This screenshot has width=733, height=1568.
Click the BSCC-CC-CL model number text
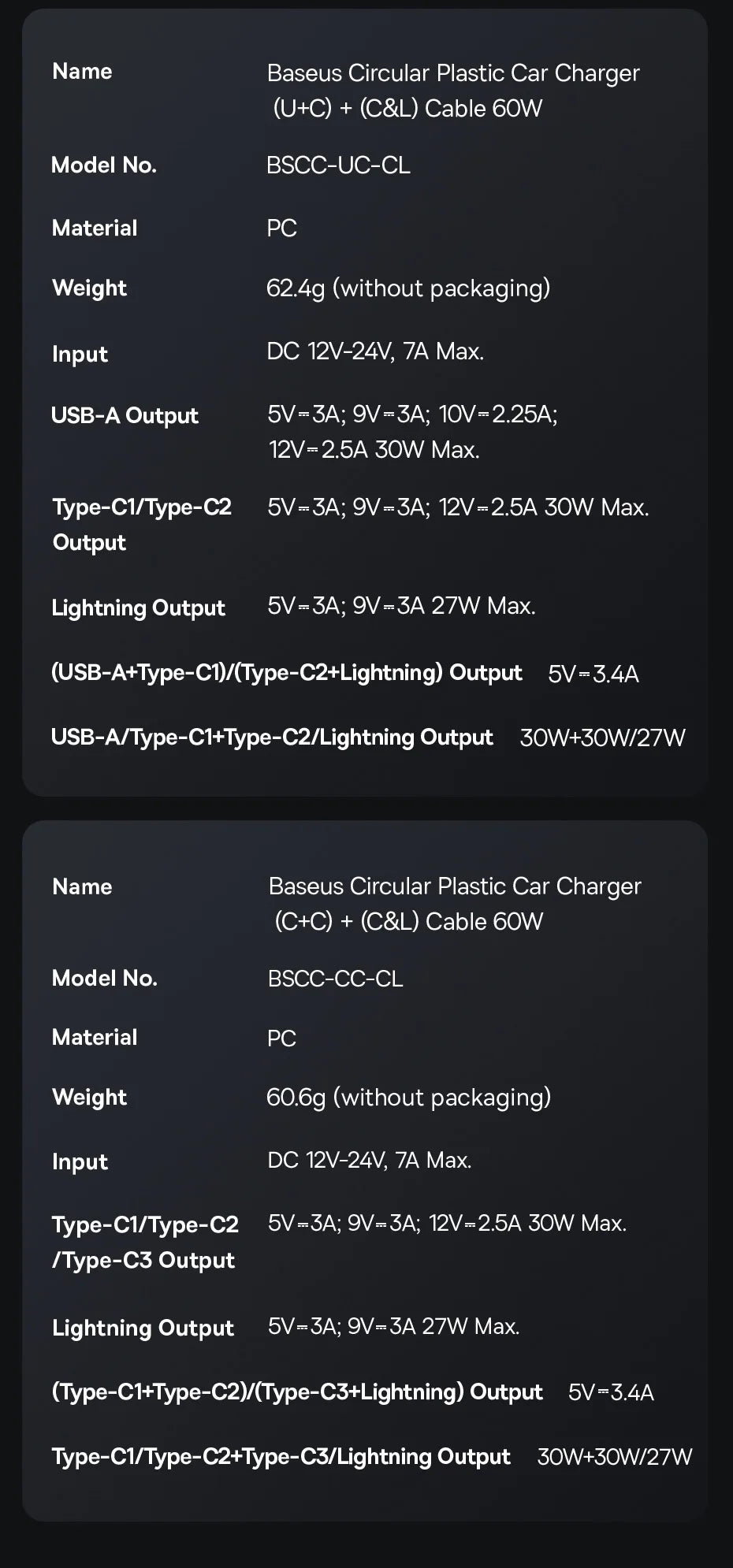coord(335,979)
